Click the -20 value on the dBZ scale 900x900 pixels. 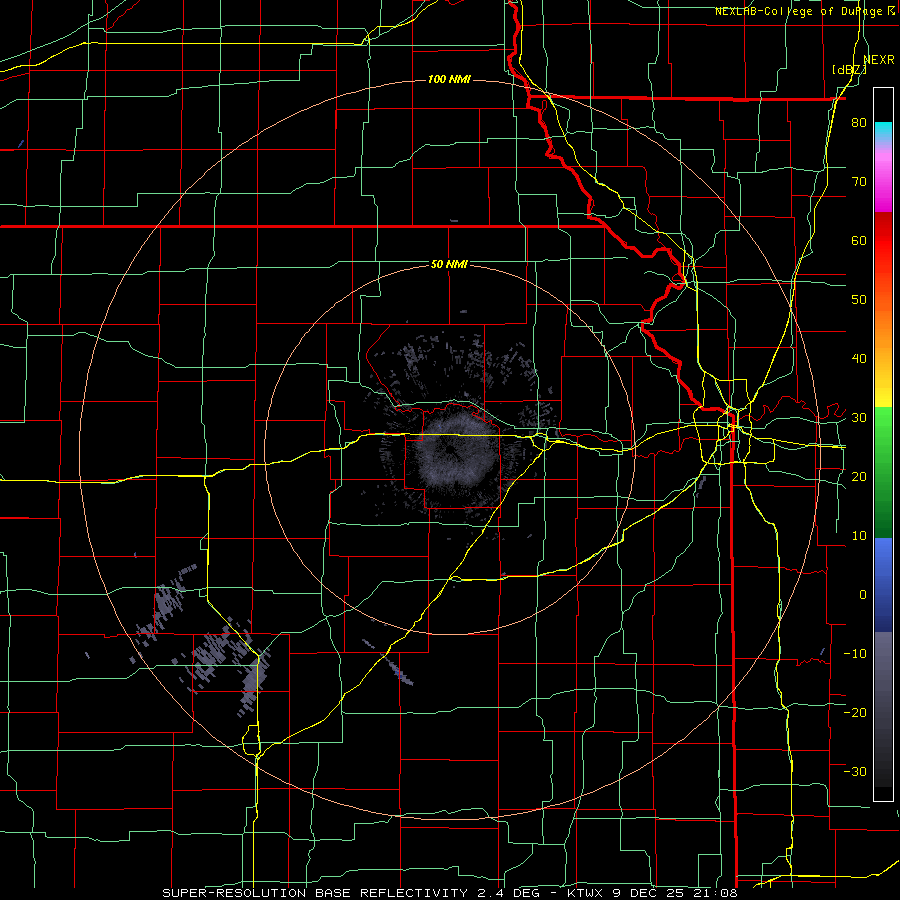pyautogui.click(x=855, y=712)
